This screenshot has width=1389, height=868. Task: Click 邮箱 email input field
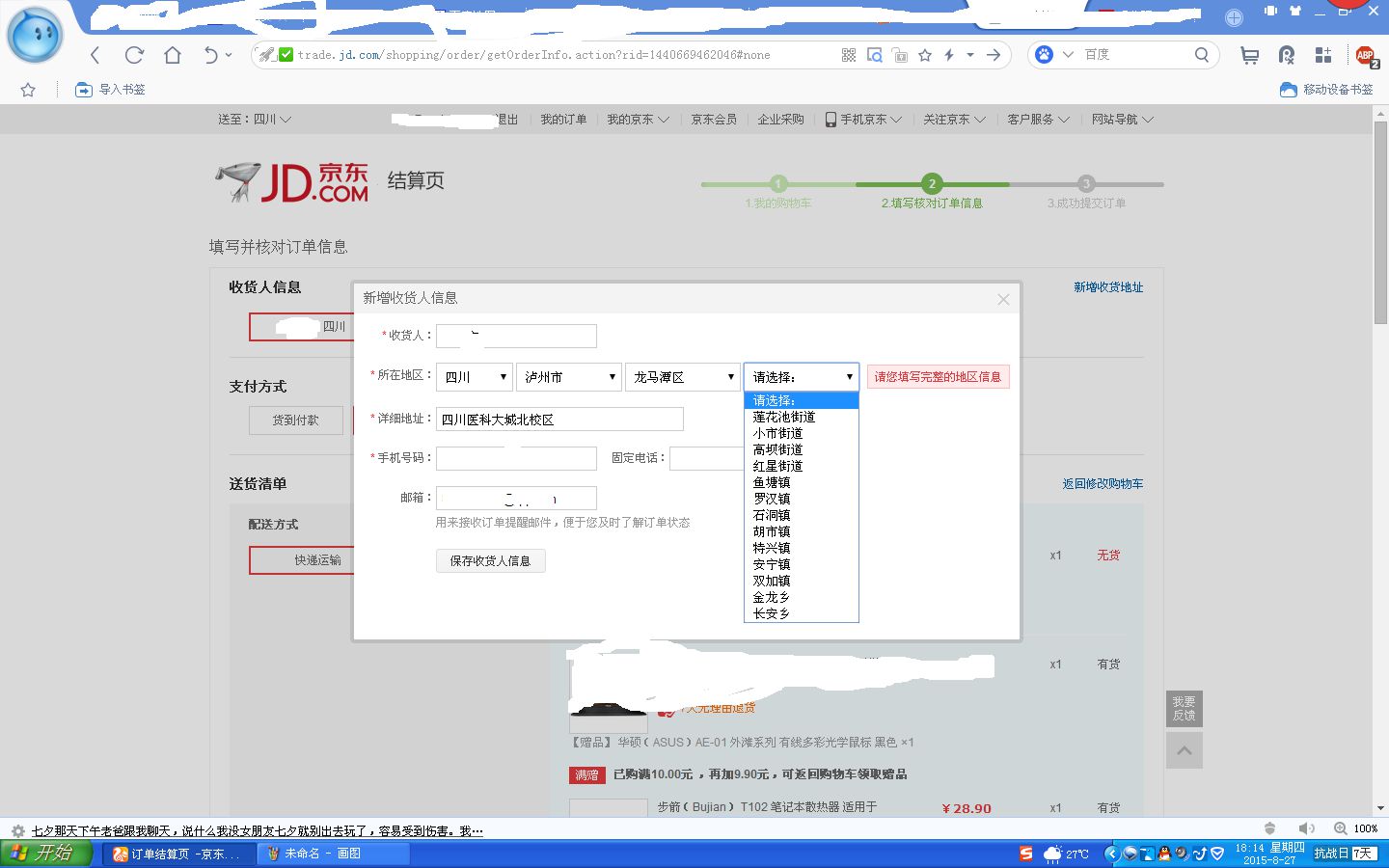[x=516, y=498]
